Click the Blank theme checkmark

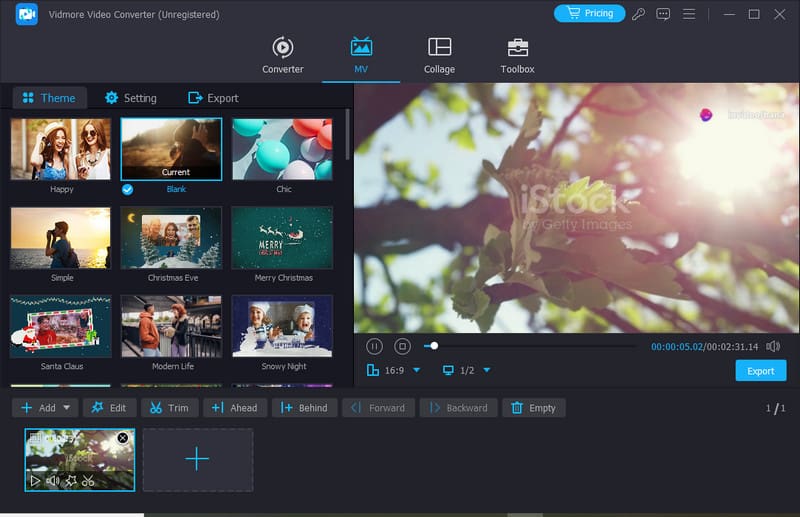pos(128,189)
